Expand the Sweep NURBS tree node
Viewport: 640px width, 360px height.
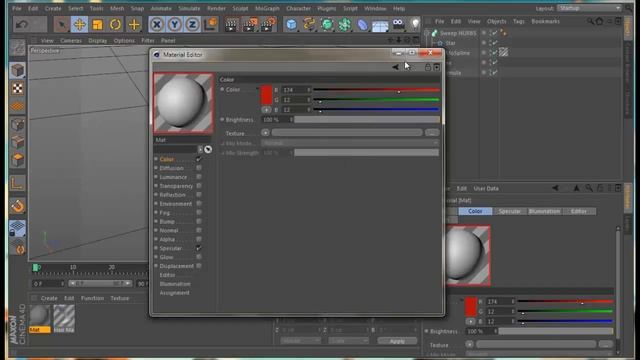[x=427, y=33]
